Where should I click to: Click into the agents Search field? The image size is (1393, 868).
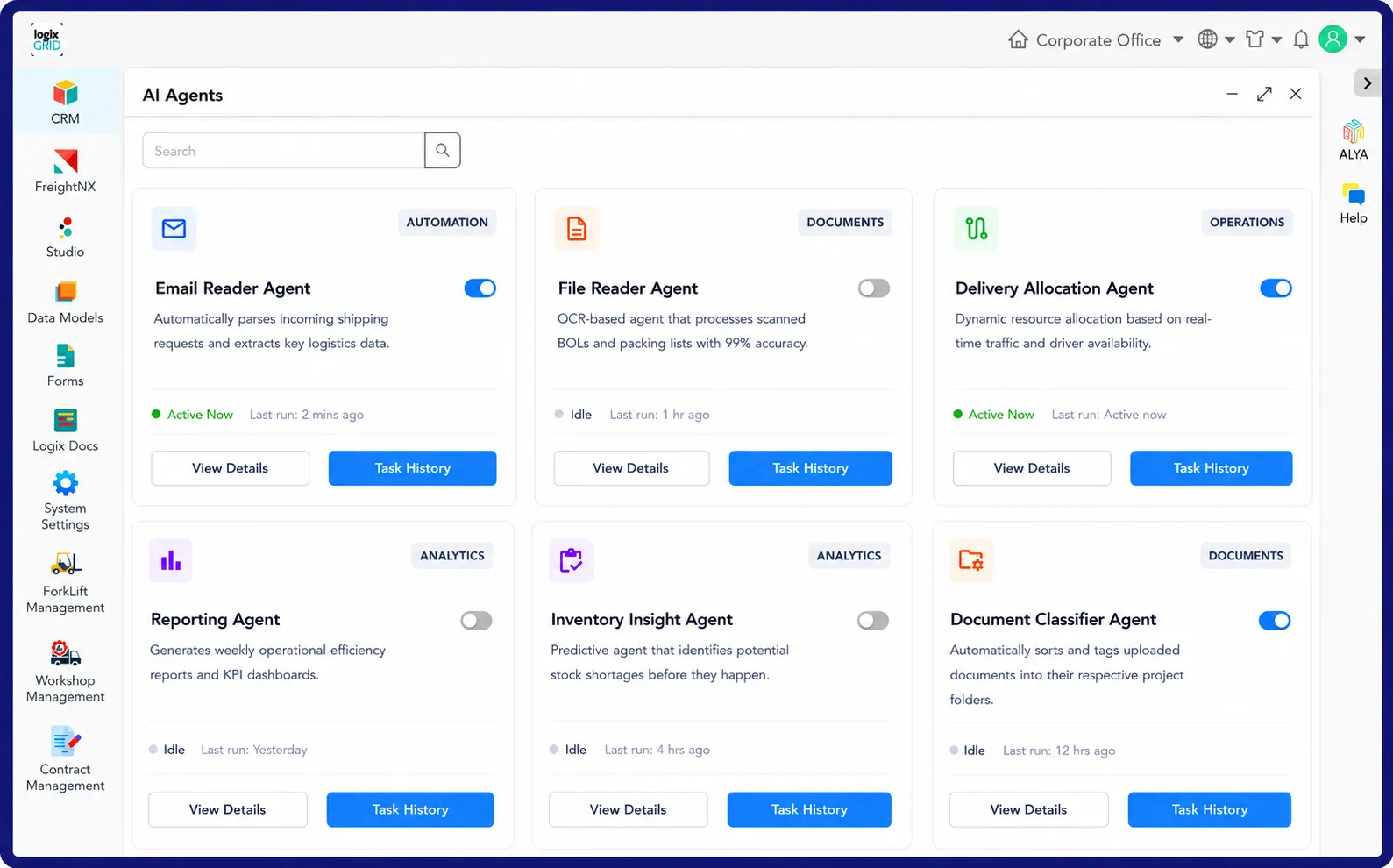click(284, 151)
